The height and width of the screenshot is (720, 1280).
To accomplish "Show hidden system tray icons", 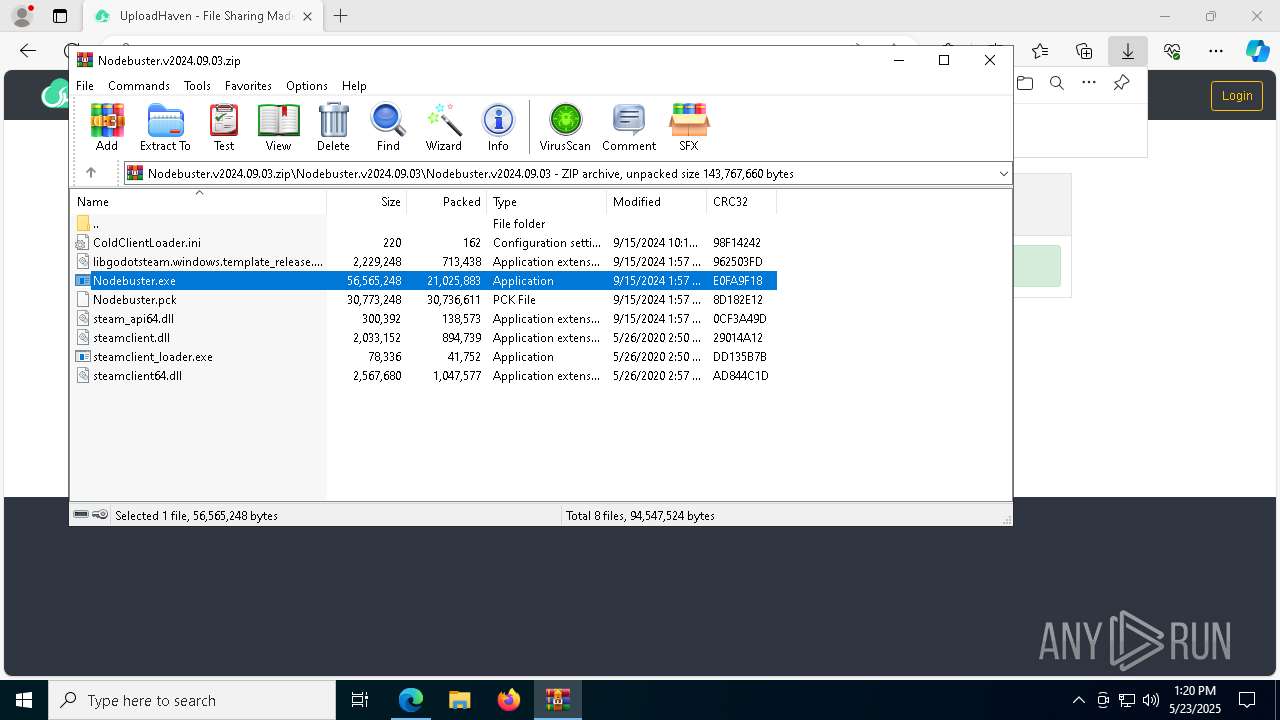I will pos(1078,700).
